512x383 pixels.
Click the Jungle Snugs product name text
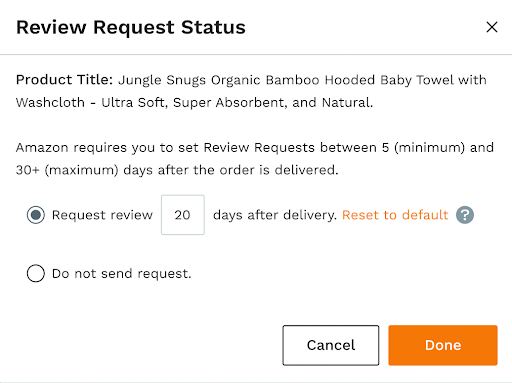pyautogui.click(x=302, y=80)
